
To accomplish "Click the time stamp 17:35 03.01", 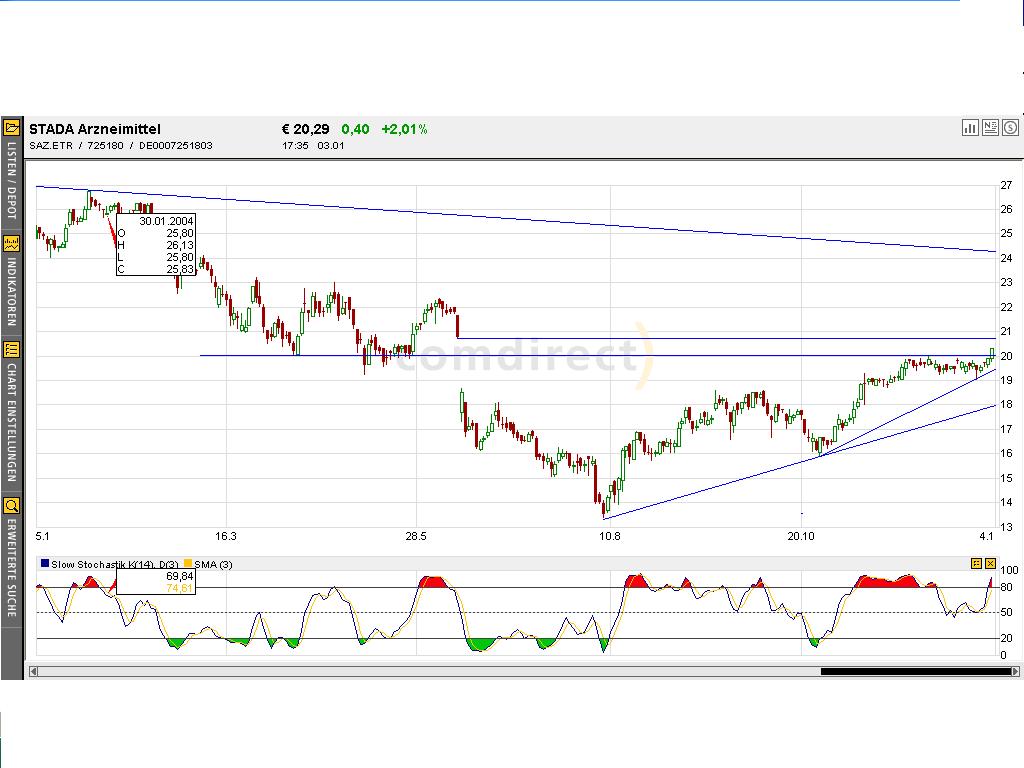I will pyautogui.click(x=313, y=146).
